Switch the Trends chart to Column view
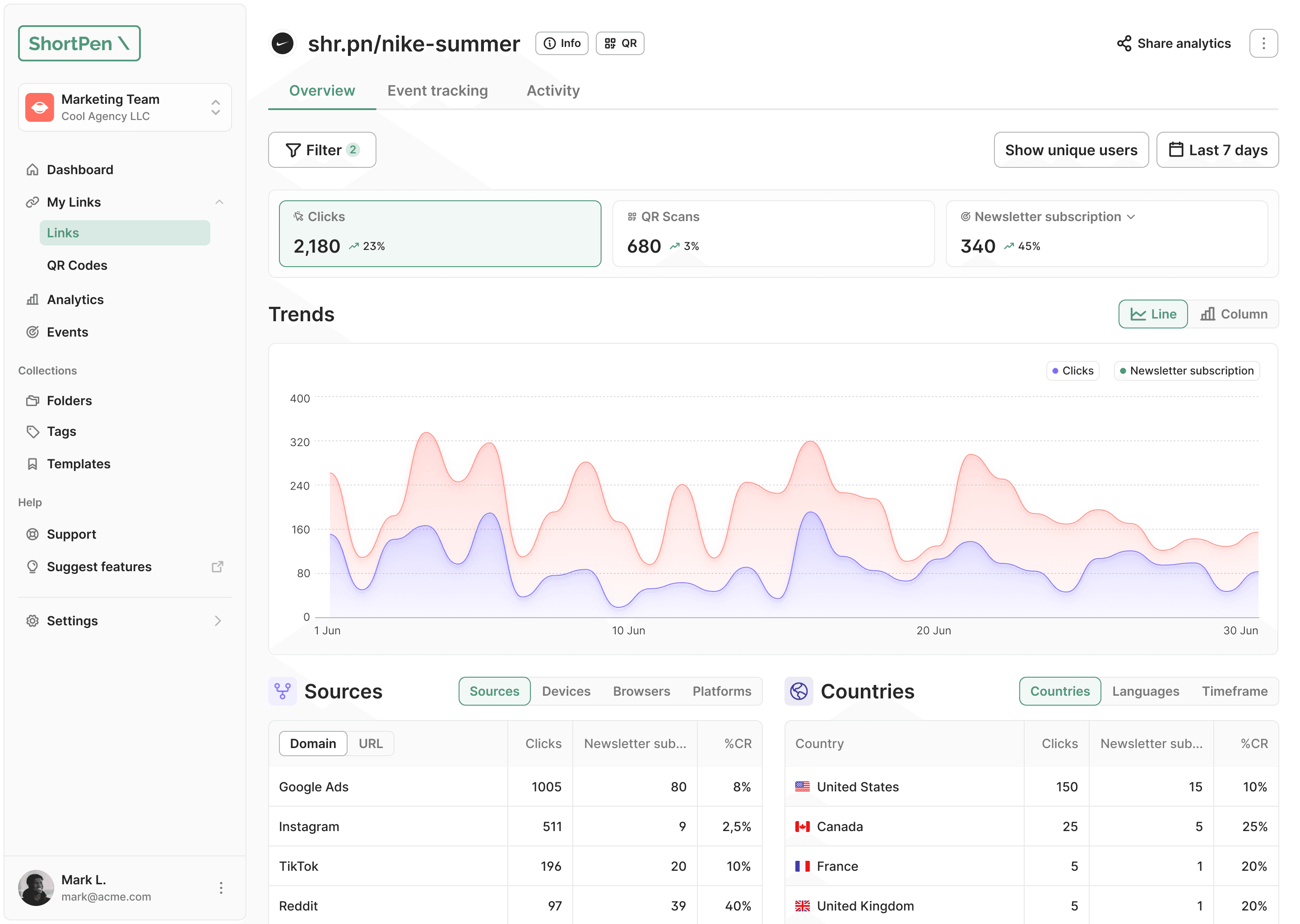Viewport: 1300px width, 924px height. coord(1233,314)
